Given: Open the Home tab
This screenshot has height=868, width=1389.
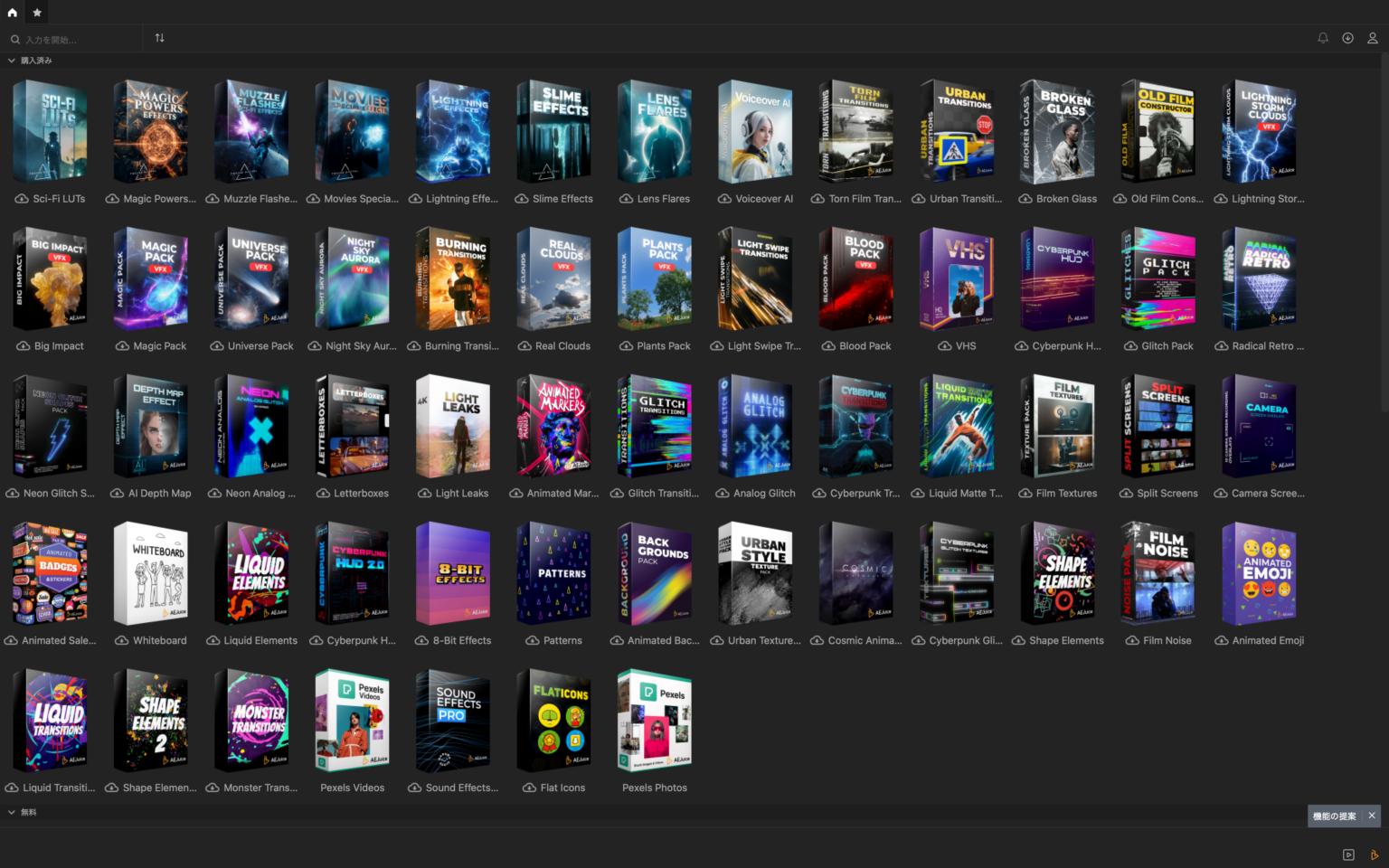Looking at the screenshot, I should (13, 13).
